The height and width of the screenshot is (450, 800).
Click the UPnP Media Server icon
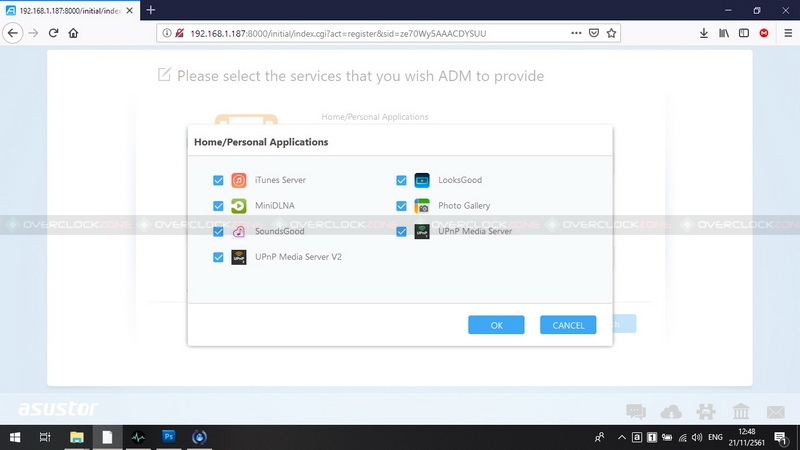coord(422,231)
